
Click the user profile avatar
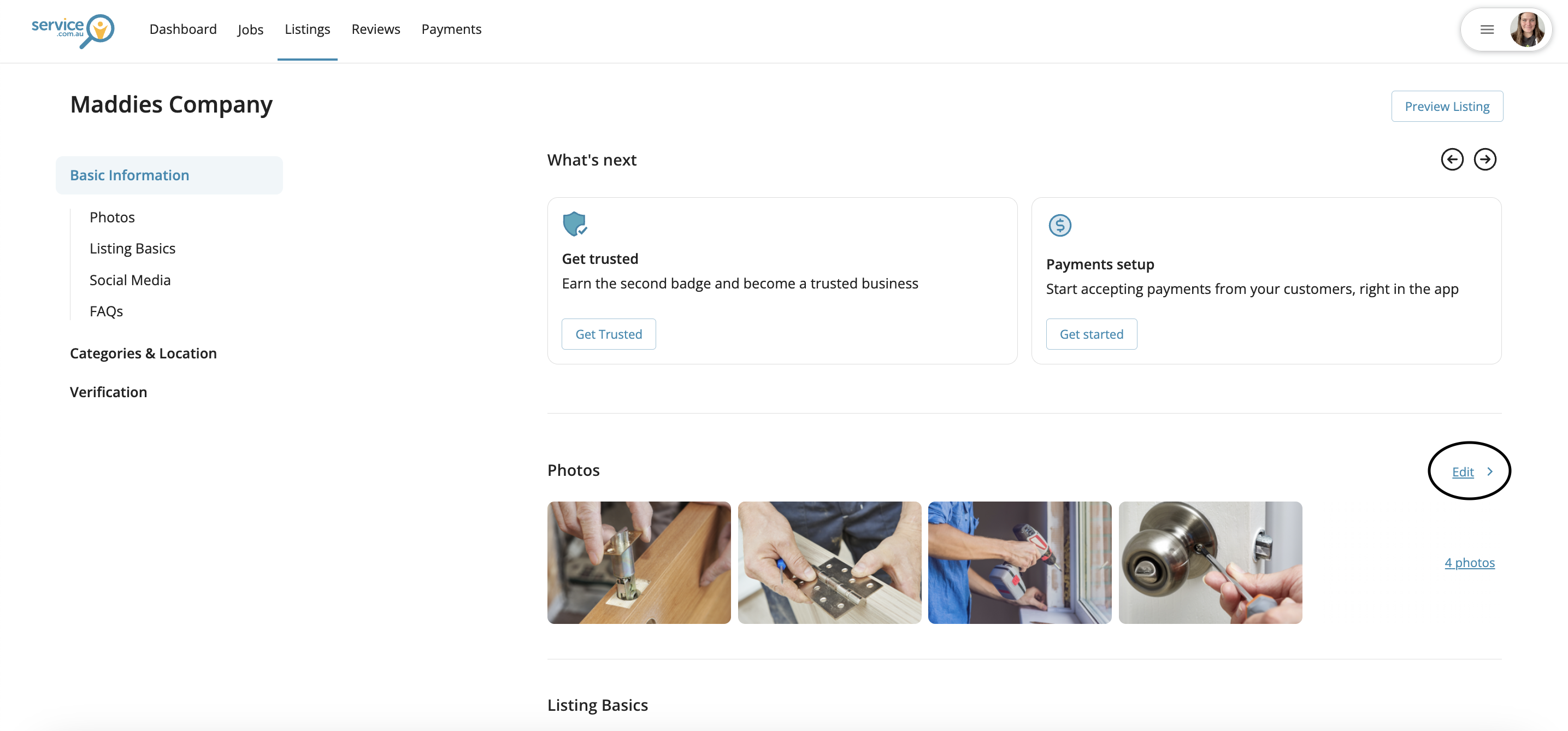(1526, 29)
